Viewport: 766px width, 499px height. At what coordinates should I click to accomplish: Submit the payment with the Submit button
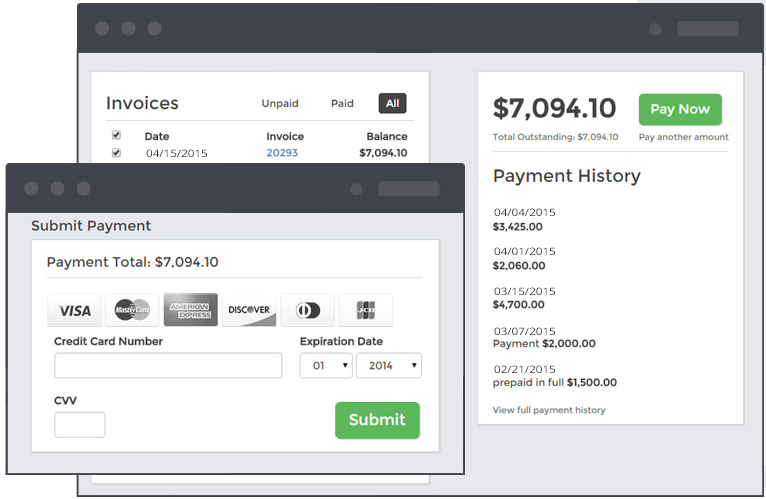click(377, 420)
